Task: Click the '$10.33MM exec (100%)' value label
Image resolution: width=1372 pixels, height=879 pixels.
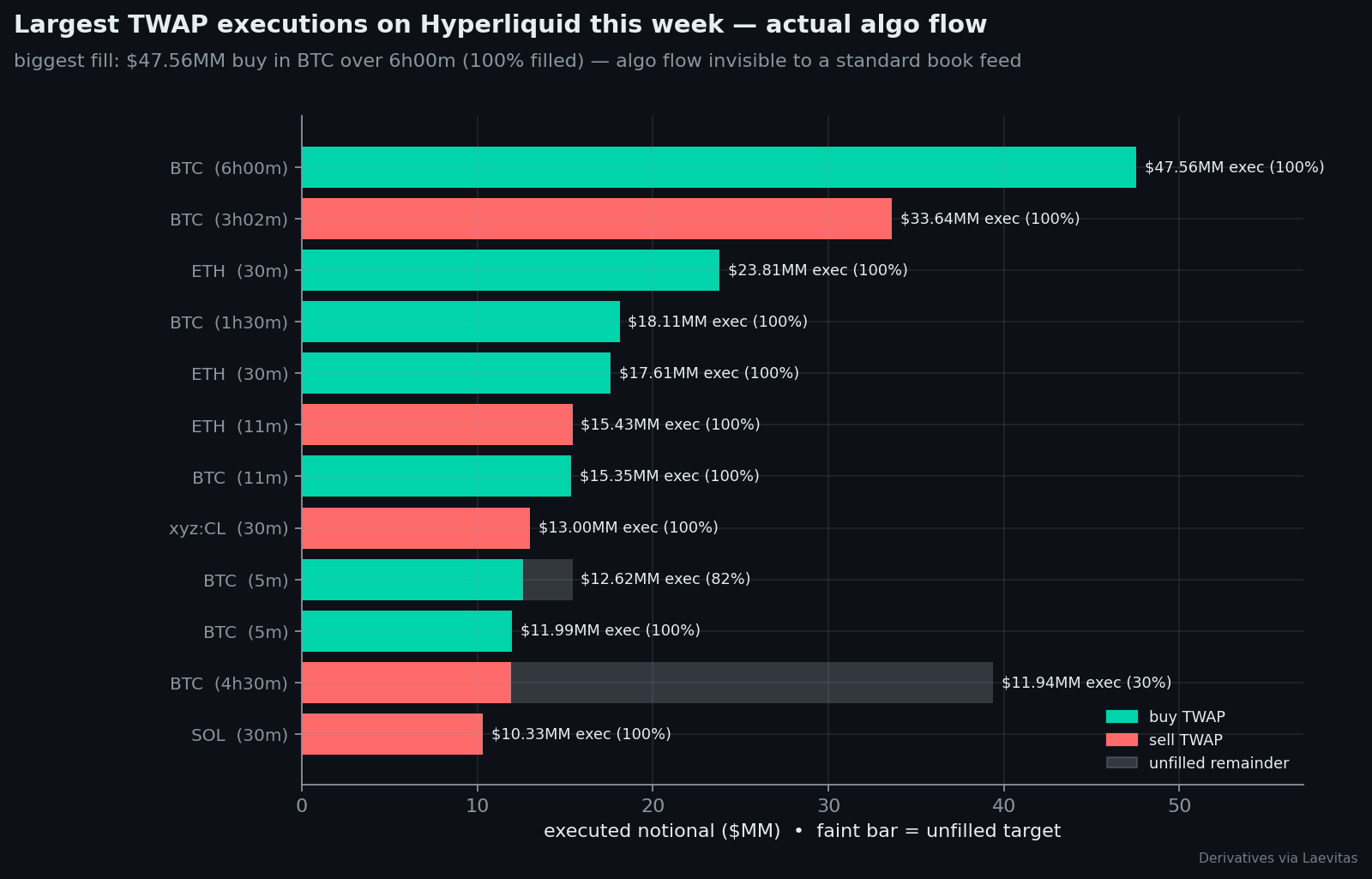Action: (x=581, y=734)
